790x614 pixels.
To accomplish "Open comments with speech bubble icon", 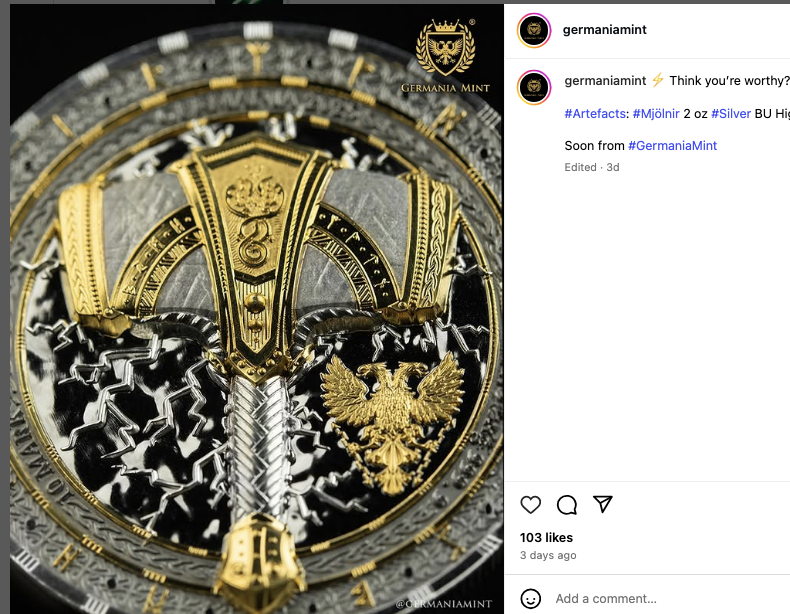I will point(567,504).
